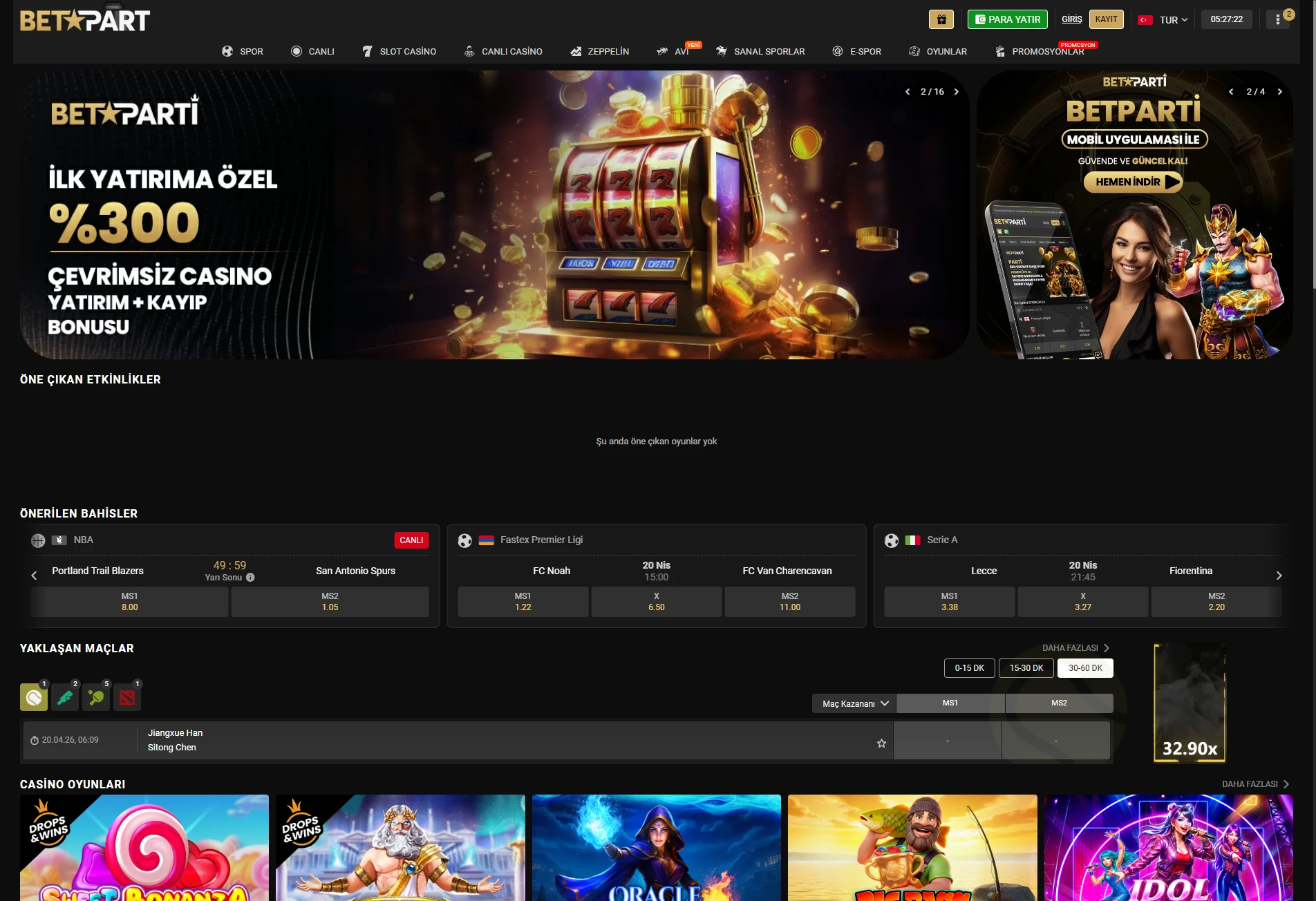Select the cricket sport filter icon
The width and height of the screenshot is (1316, 901).
coord(65,698)
